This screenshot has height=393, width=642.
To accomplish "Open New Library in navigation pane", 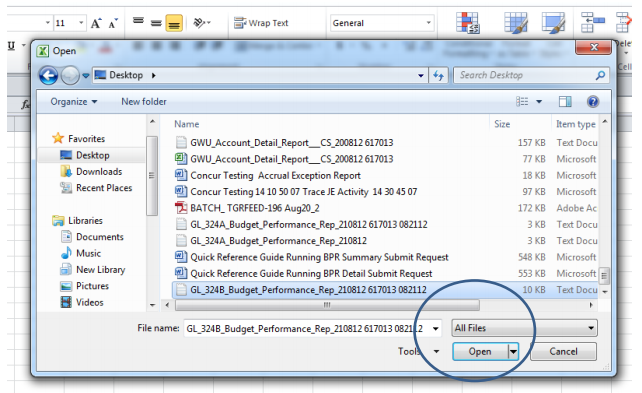I will point(93,270).
